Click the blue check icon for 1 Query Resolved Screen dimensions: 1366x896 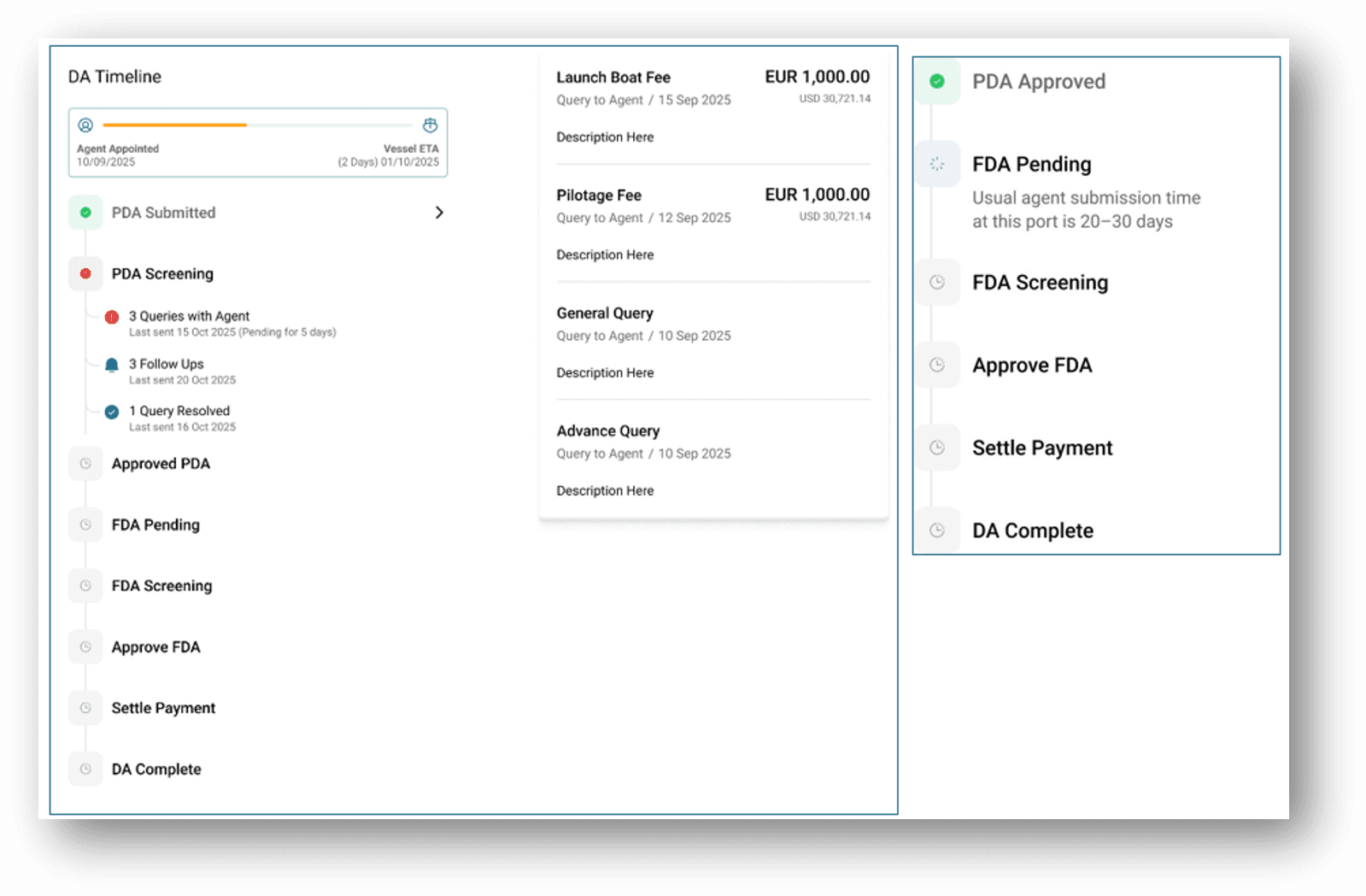point(112,413)
